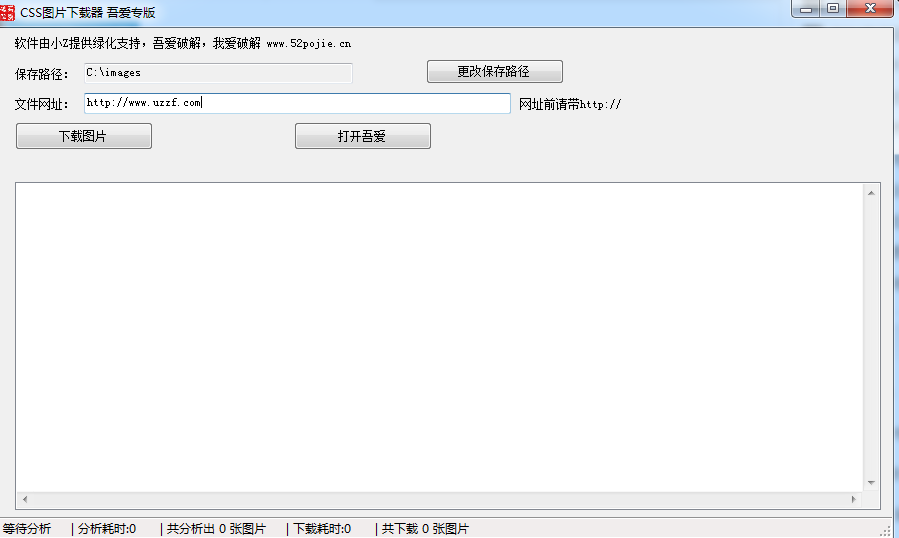899x538 pixels.
Task: Click the 下载图片 button
Action: point(84,136)
